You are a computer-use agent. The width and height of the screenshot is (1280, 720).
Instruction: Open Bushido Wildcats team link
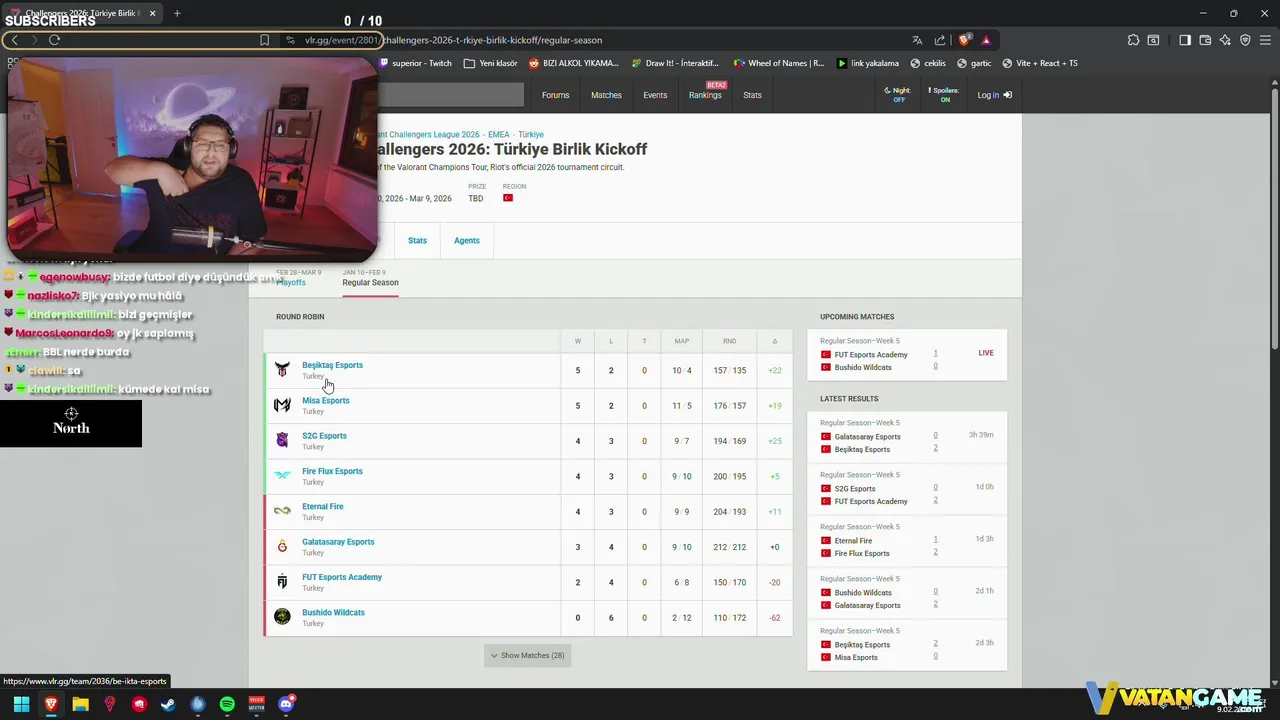[x=333, y=612]
